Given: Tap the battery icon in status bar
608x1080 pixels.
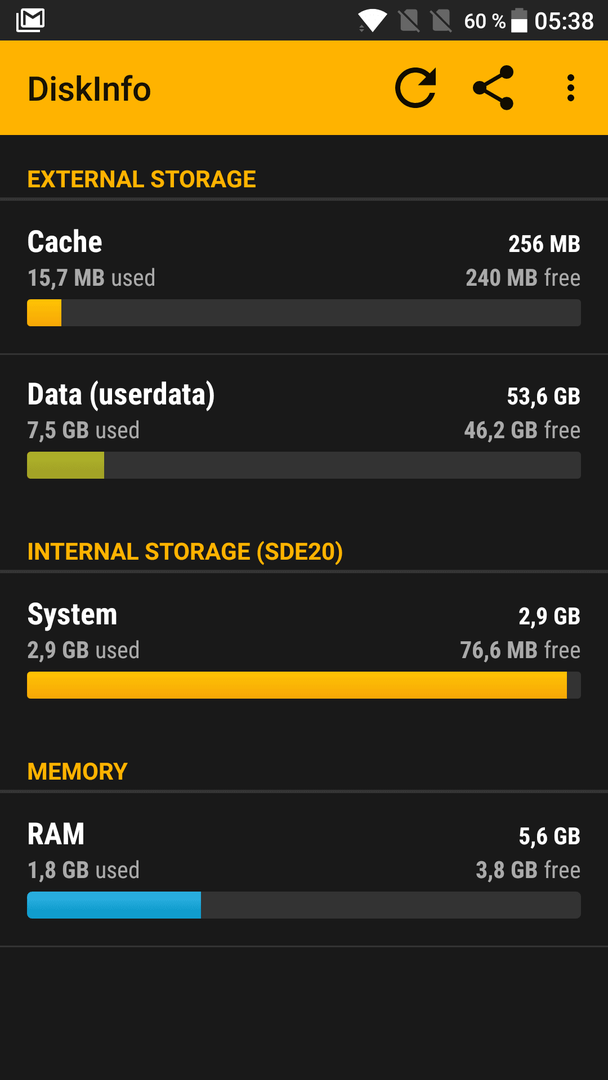Looking at the screenshot, I should click(x=519, y=21).
